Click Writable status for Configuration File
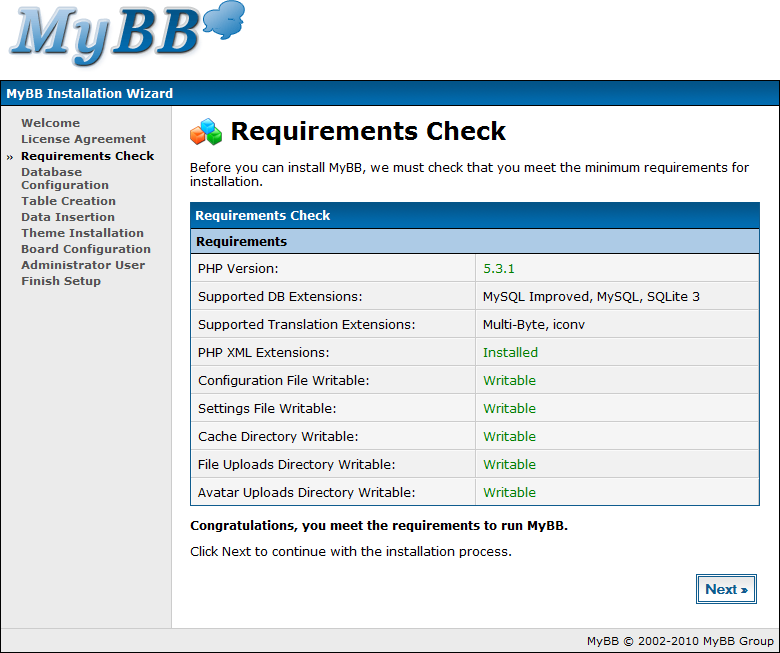Screen dimensions: 780x653 click(509, 380)
